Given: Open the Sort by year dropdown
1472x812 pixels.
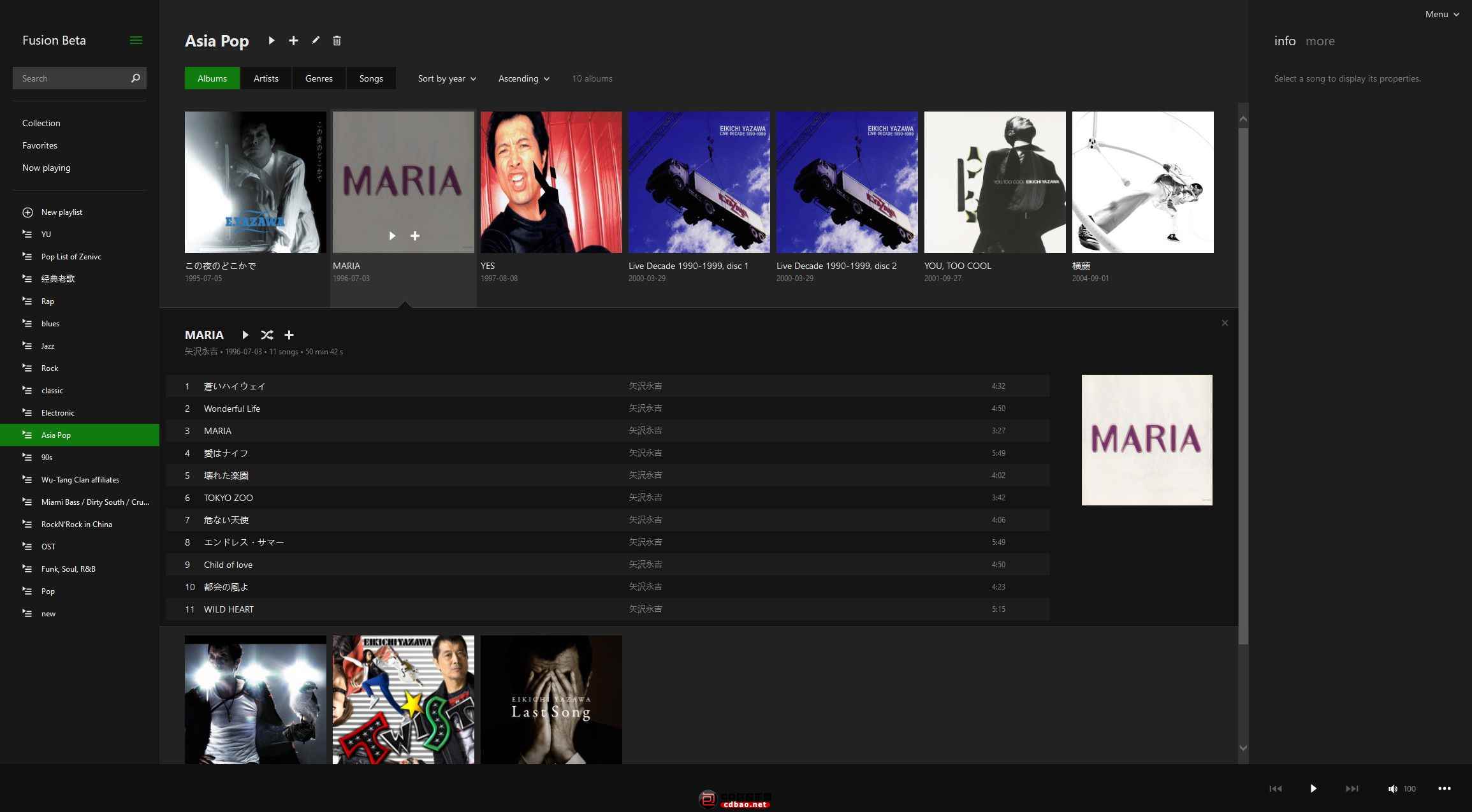Looking at the screenshot, I should [x=447, y=78].
